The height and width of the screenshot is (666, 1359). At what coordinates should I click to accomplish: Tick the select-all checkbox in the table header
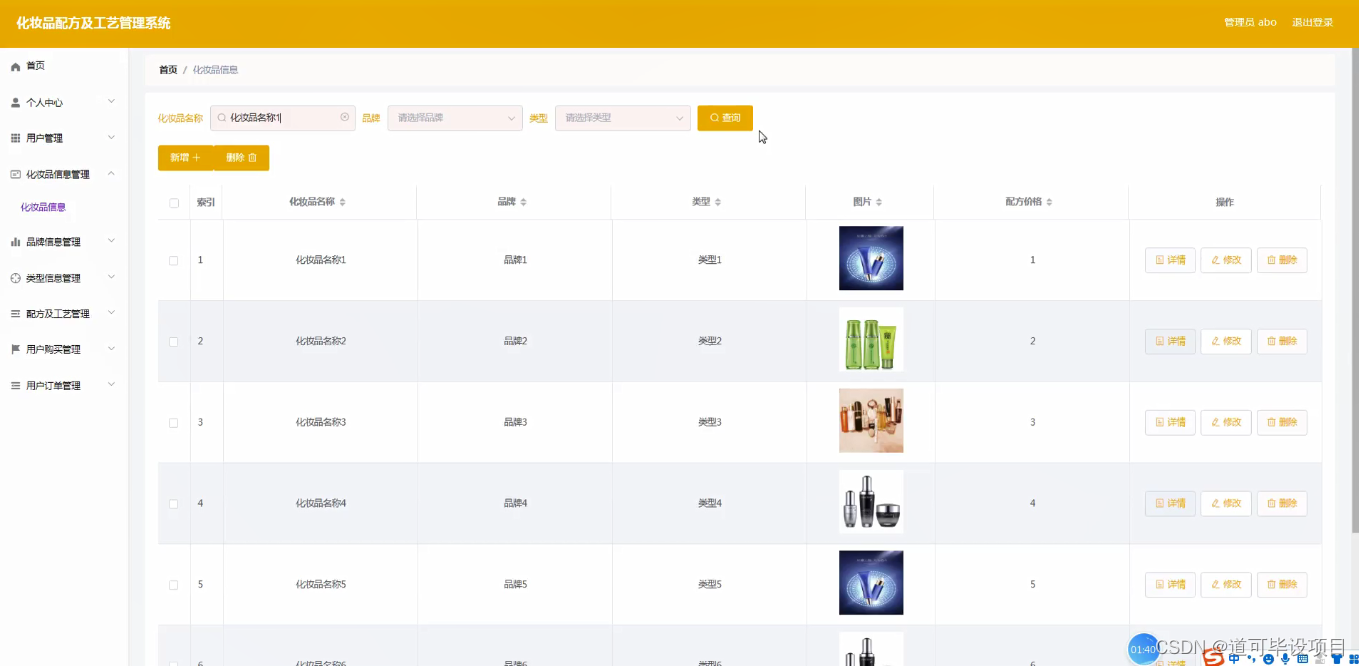coord(174,203)
